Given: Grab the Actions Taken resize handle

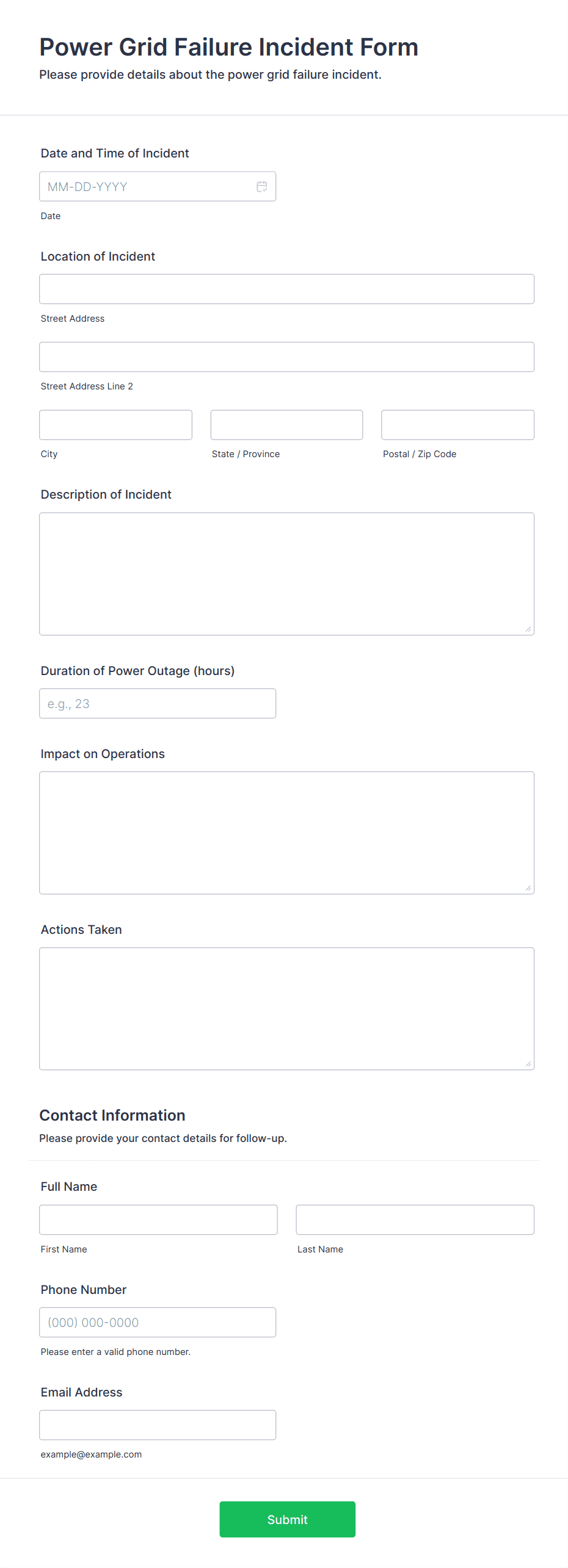Looking at the screenshot, I should pyautogui.click(x=528, y=1064).
